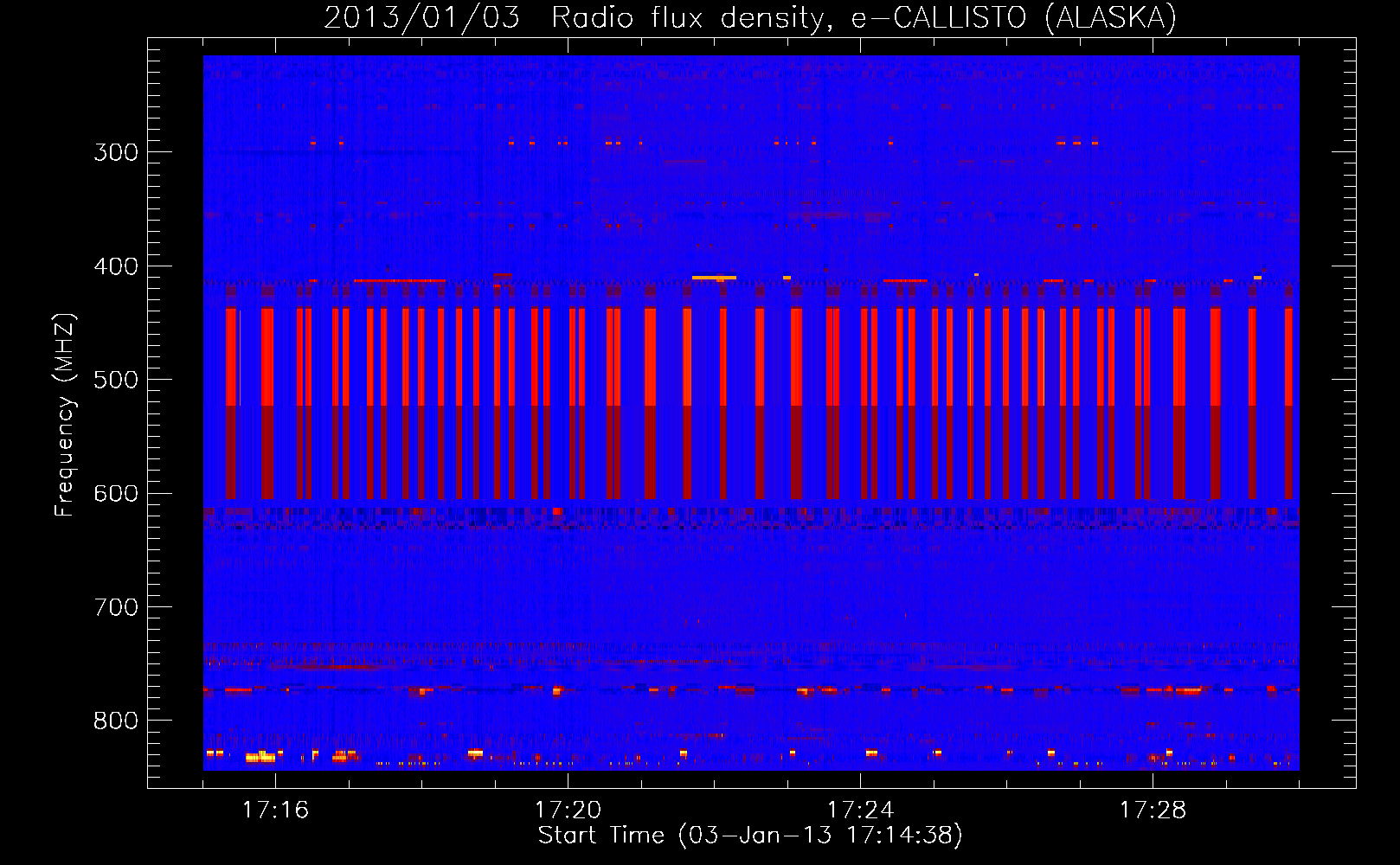This screenshot has width=1400, height=865.
Task: Select the 800 frequency tick label
Action: (x=116, y=721)
